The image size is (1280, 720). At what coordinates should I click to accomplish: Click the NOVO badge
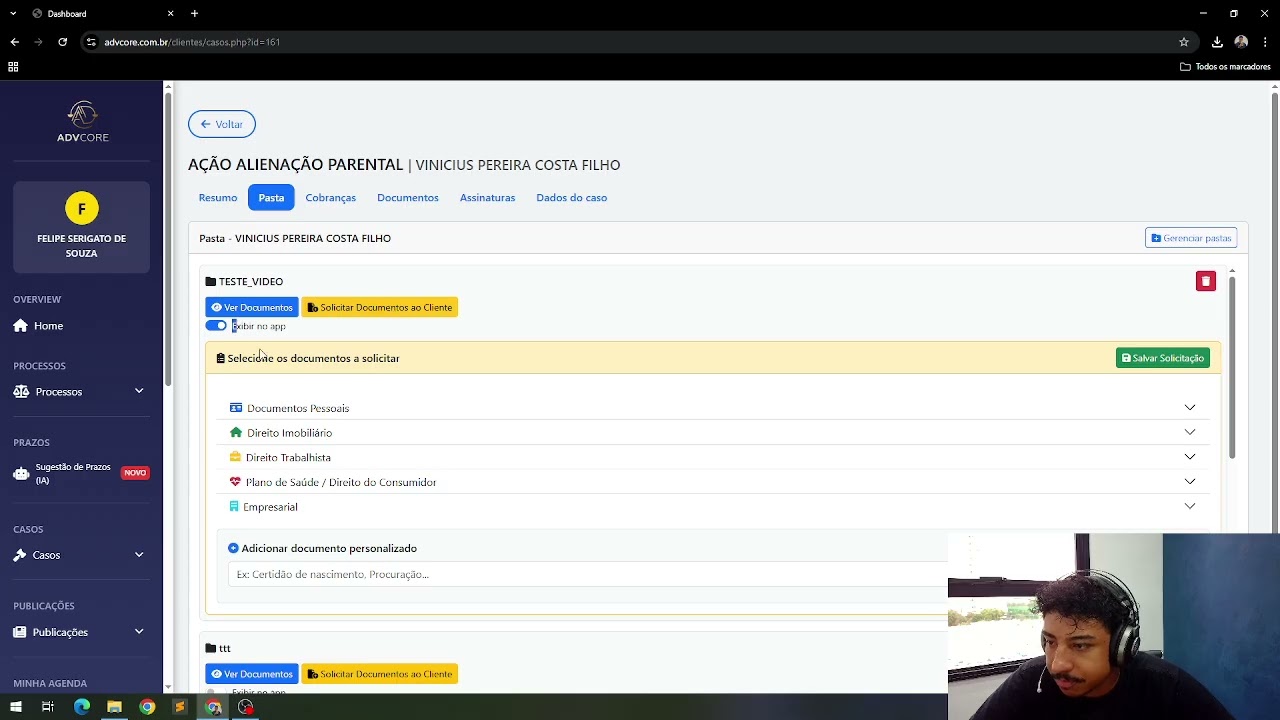click(135, 473)
